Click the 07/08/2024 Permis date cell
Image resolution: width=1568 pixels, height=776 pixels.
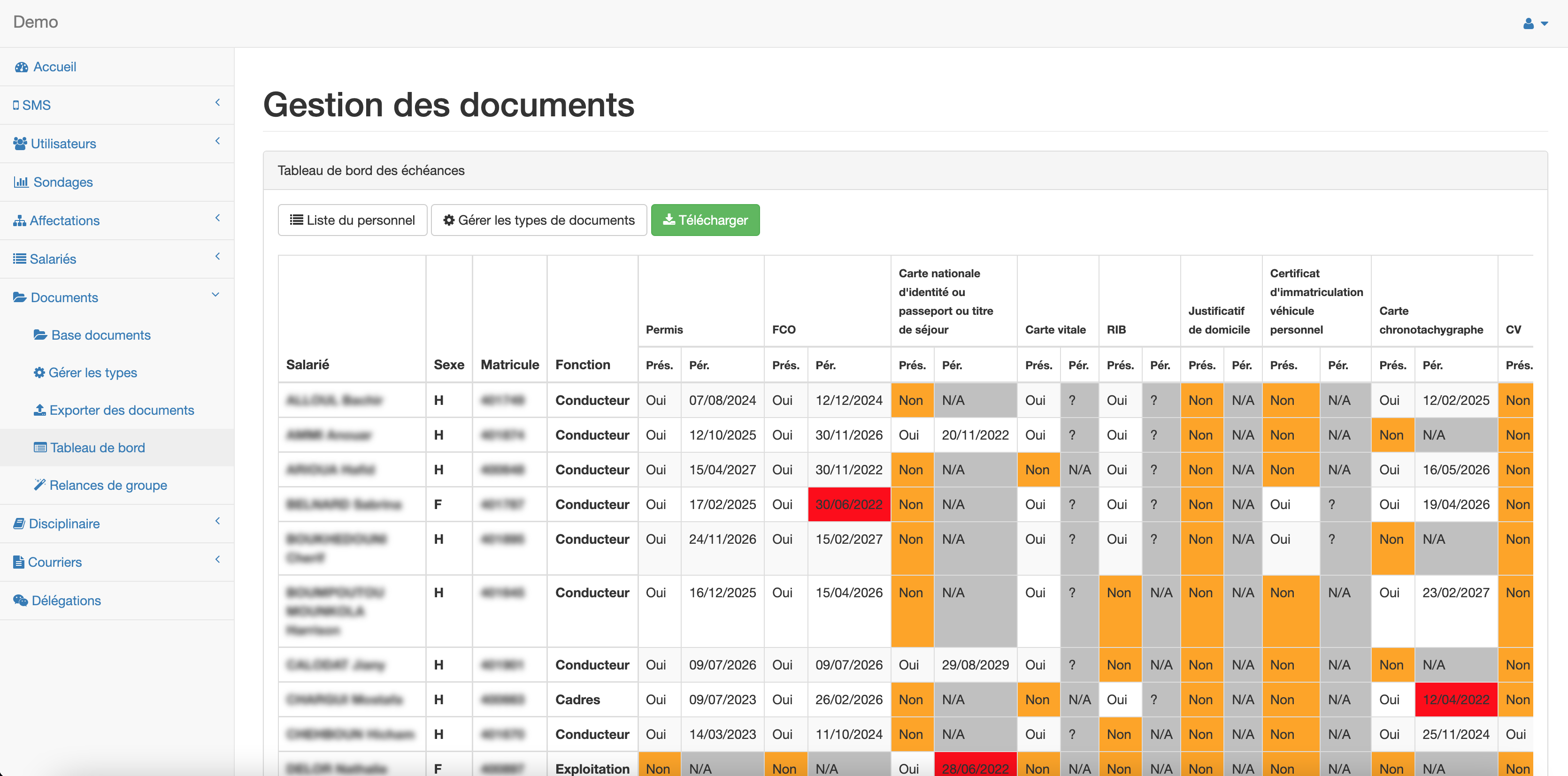tap(722, 400)
